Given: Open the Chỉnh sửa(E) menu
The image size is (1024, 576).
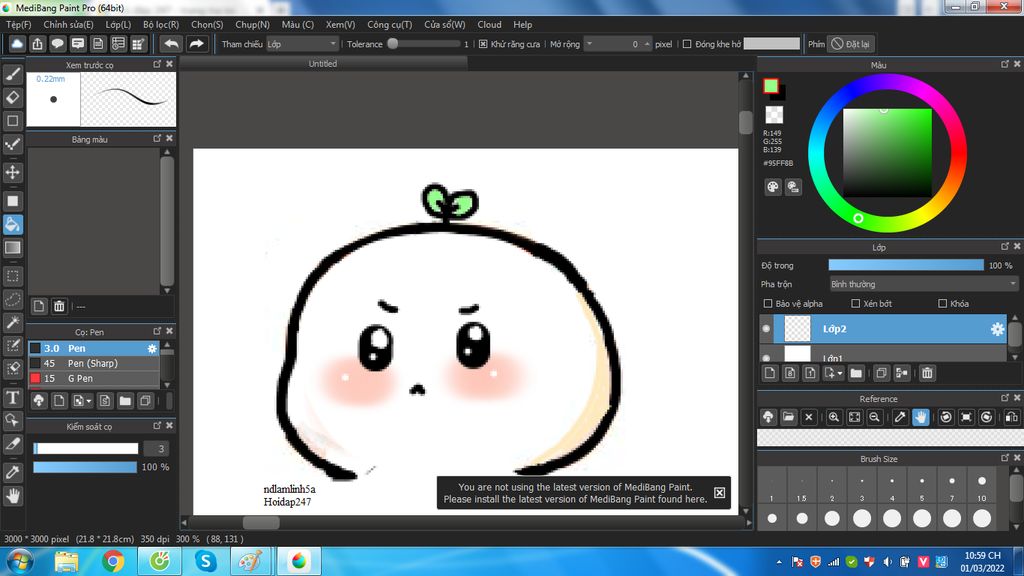Looking at the screenshot, I should (68, 24).
